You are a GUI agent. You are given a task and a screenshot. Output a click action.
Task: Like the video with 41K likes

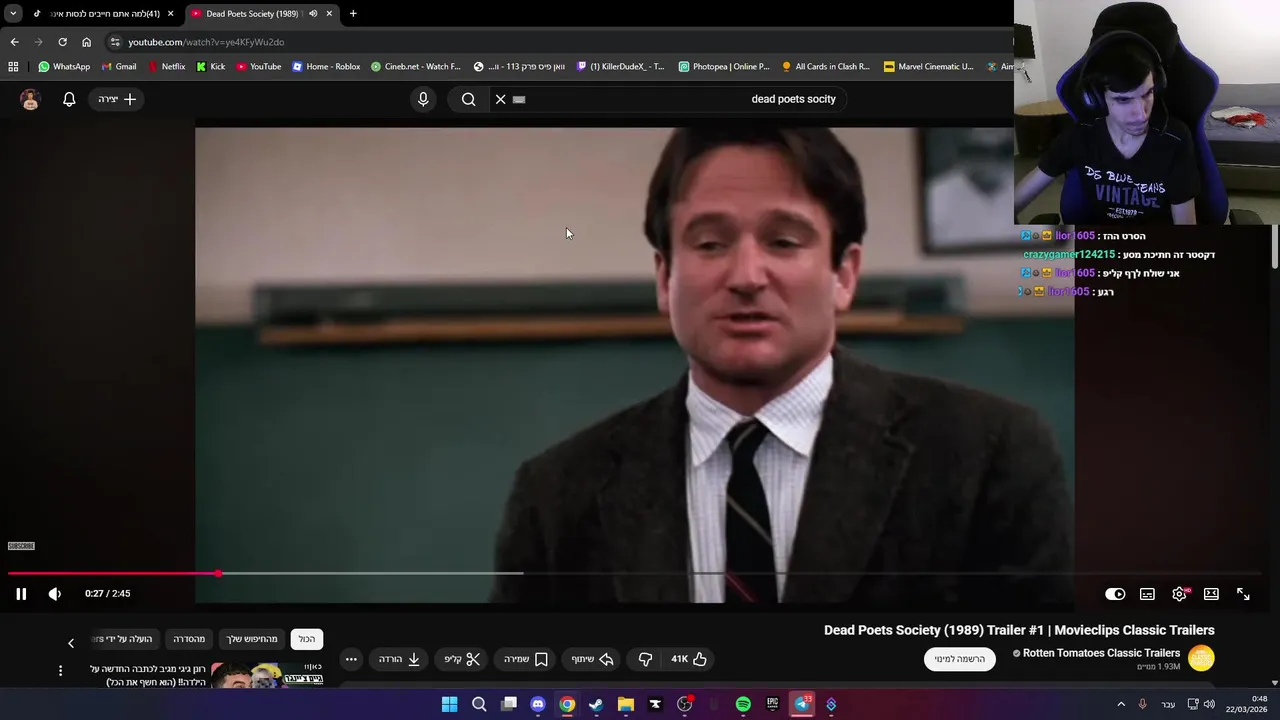689,659
